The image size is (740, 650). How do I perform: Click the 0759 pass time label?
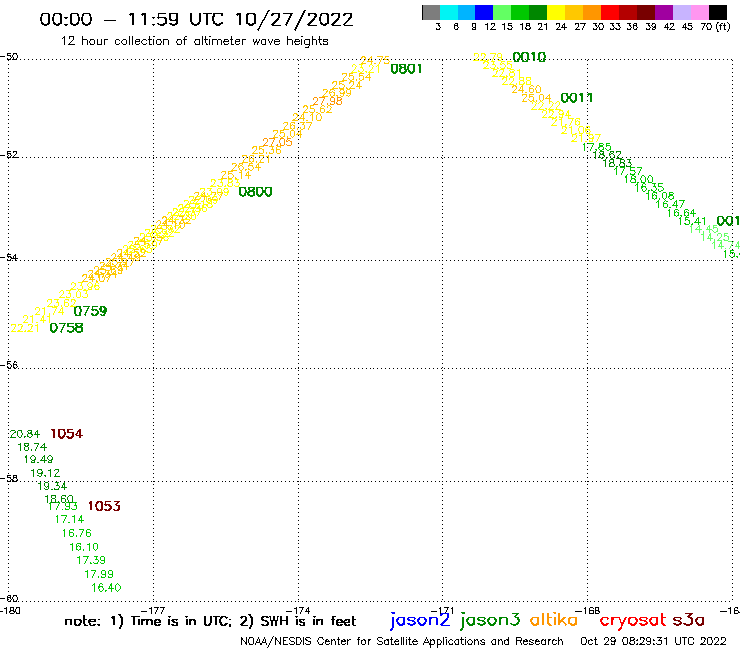click(90, 311)
